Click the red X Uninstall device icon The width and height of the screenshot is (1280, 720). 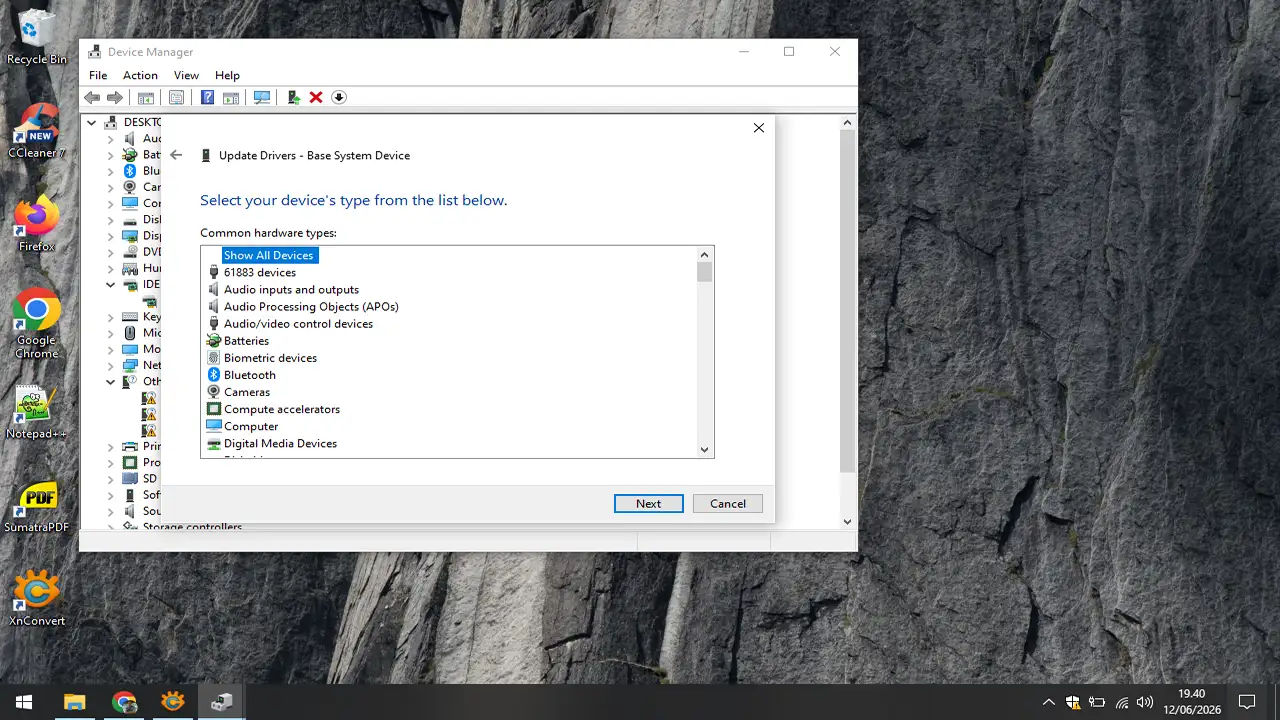316,97
